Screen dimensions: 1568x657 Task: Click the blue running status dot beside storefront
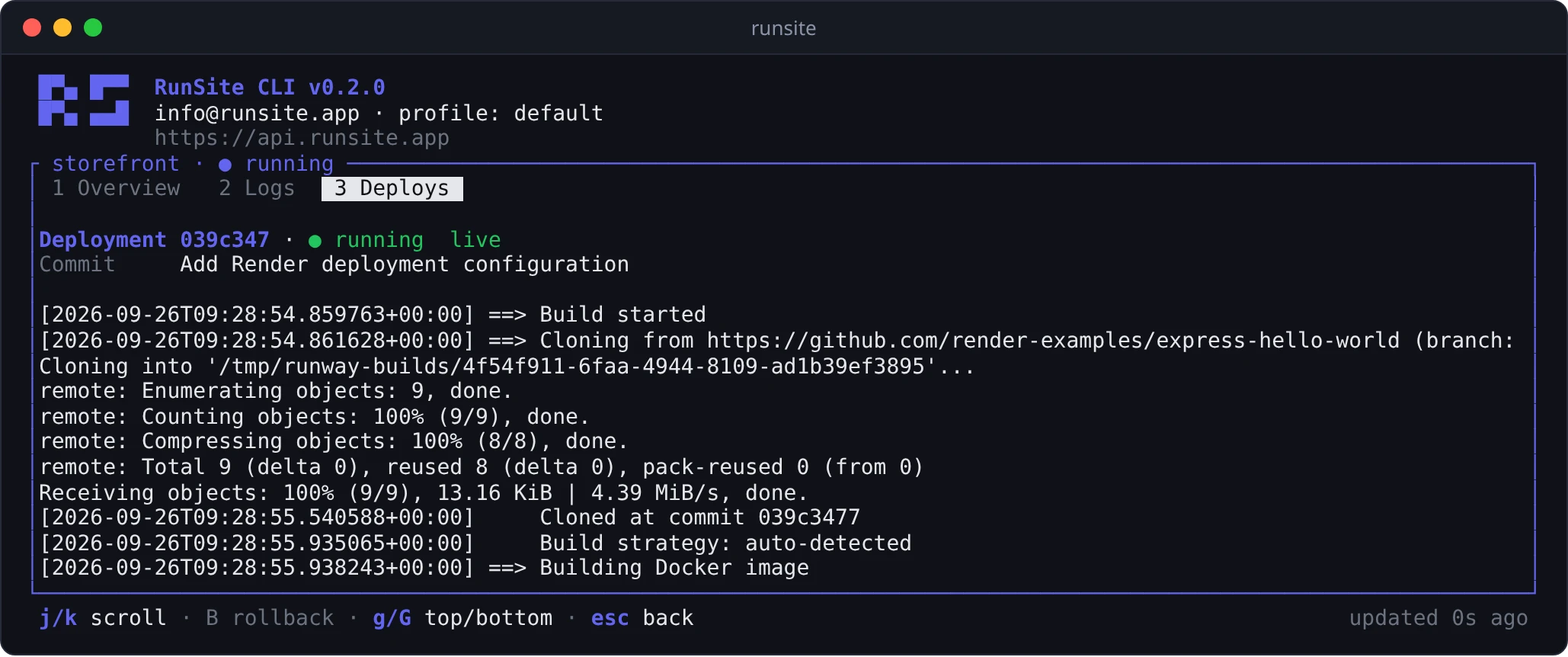[x=225, y=165]
